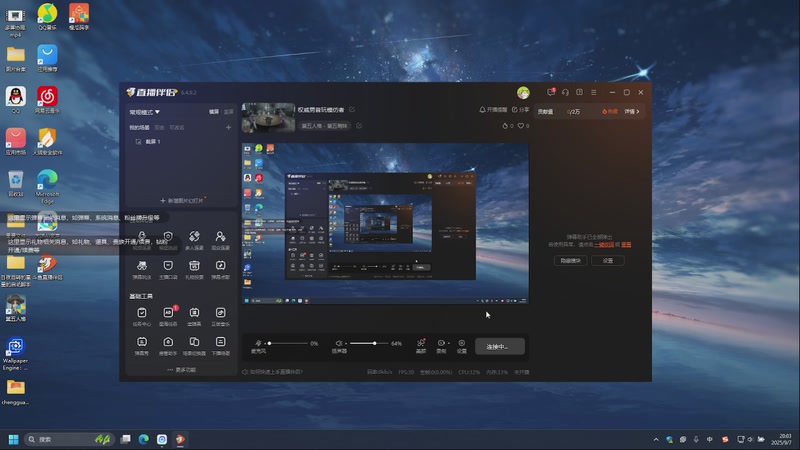Open the 任务中心 task center tool
800x450 pixels.
(x=142, y=316)
